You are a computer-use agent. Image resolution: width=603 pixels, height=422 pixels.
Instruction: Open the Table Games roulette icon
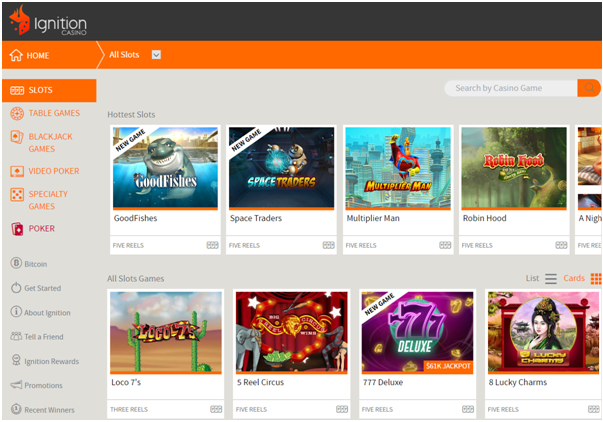pos(17,113)
